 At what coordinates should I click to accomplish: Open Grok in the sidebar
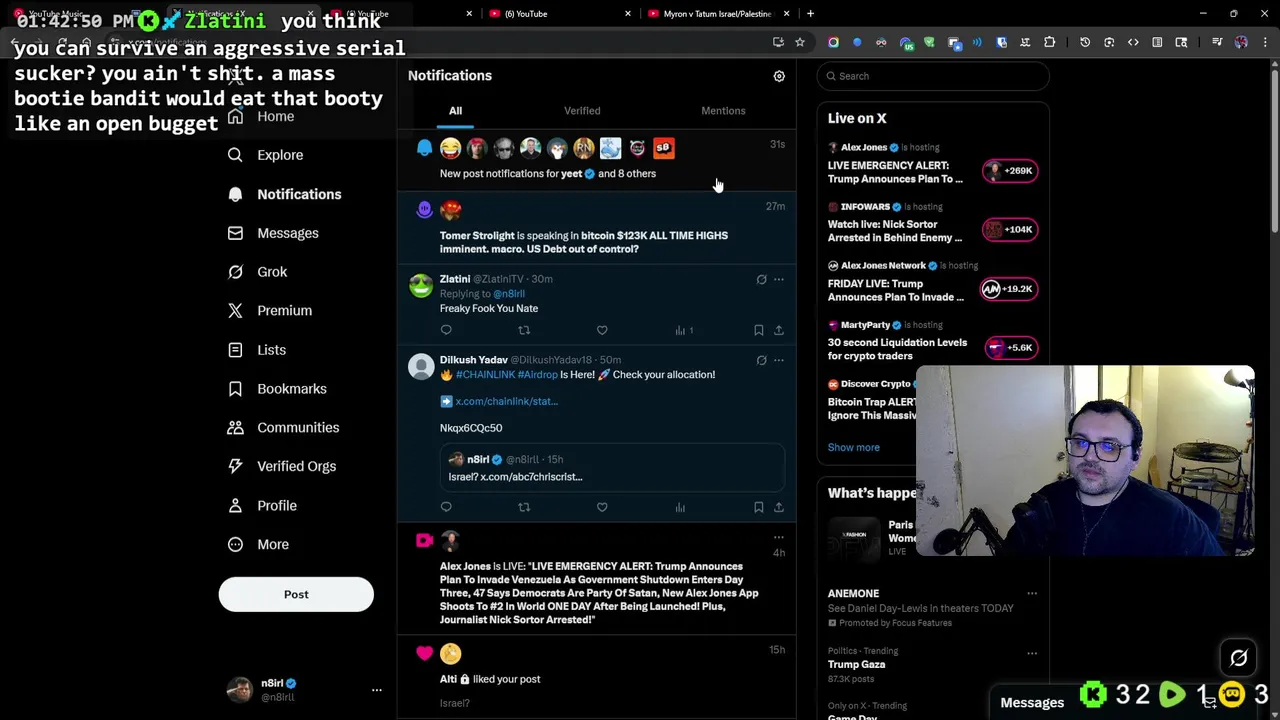(x=258, y=272)
